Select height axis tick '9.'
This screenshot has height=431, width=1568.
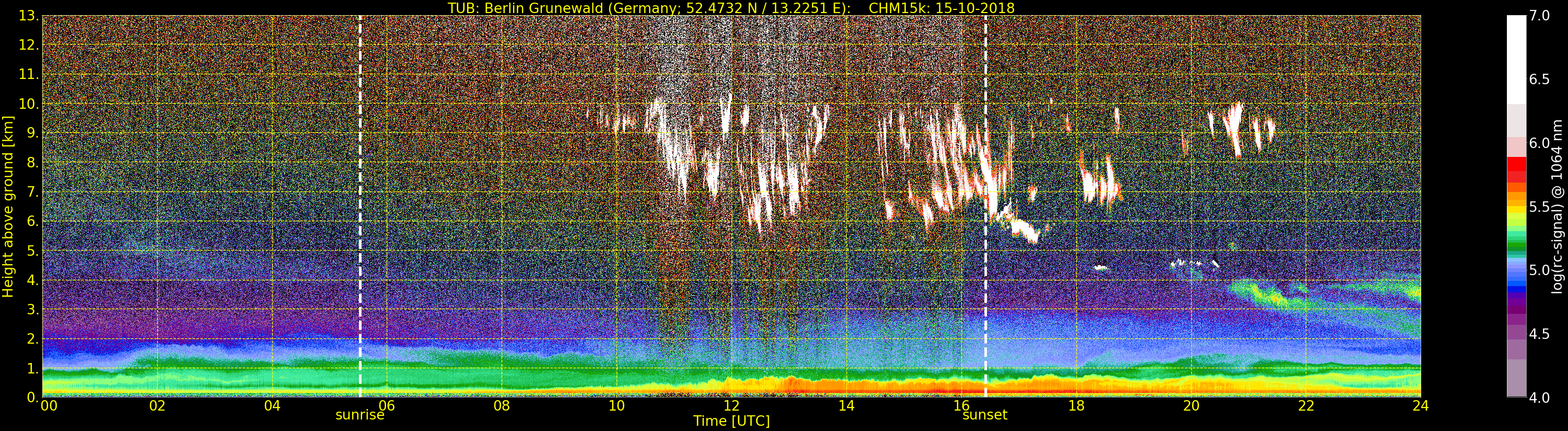point(32,133)
